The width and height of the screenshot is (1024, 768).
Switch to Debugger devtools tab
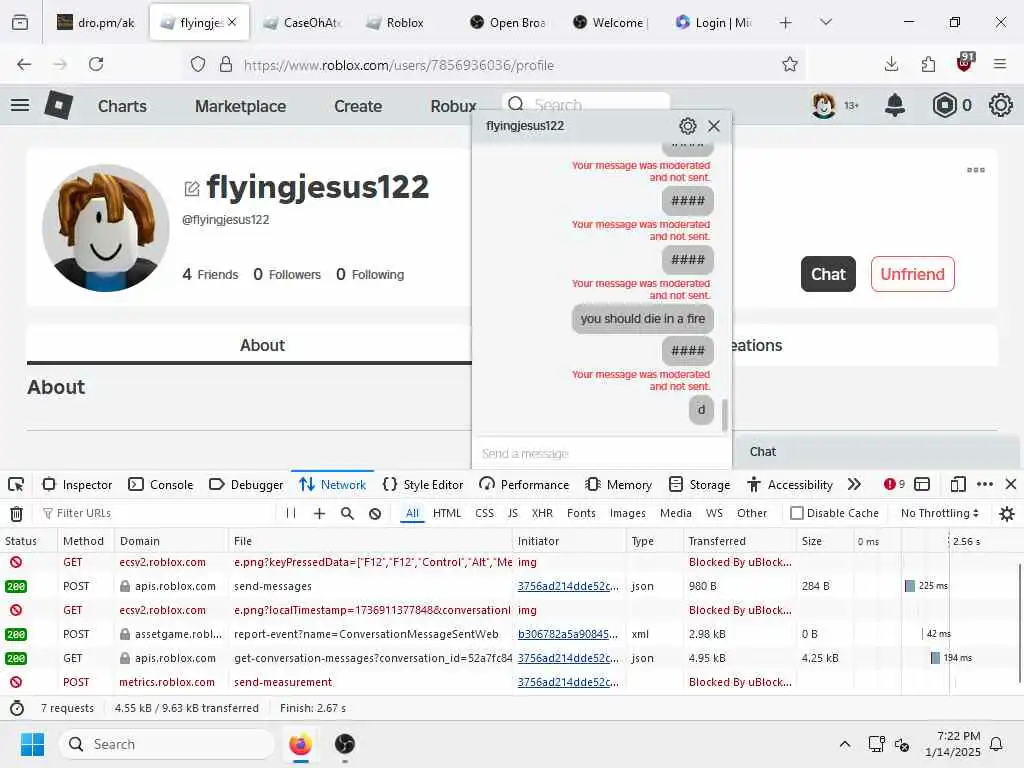(x=246, y=485)
